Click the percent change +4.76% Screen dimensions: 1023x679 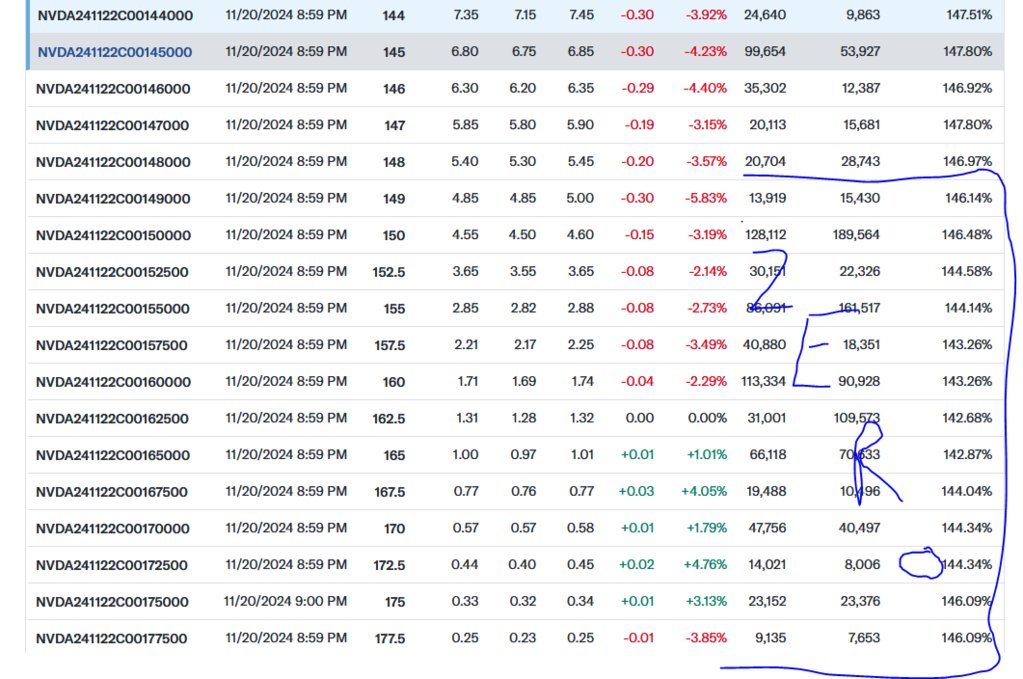click(705, 564)
